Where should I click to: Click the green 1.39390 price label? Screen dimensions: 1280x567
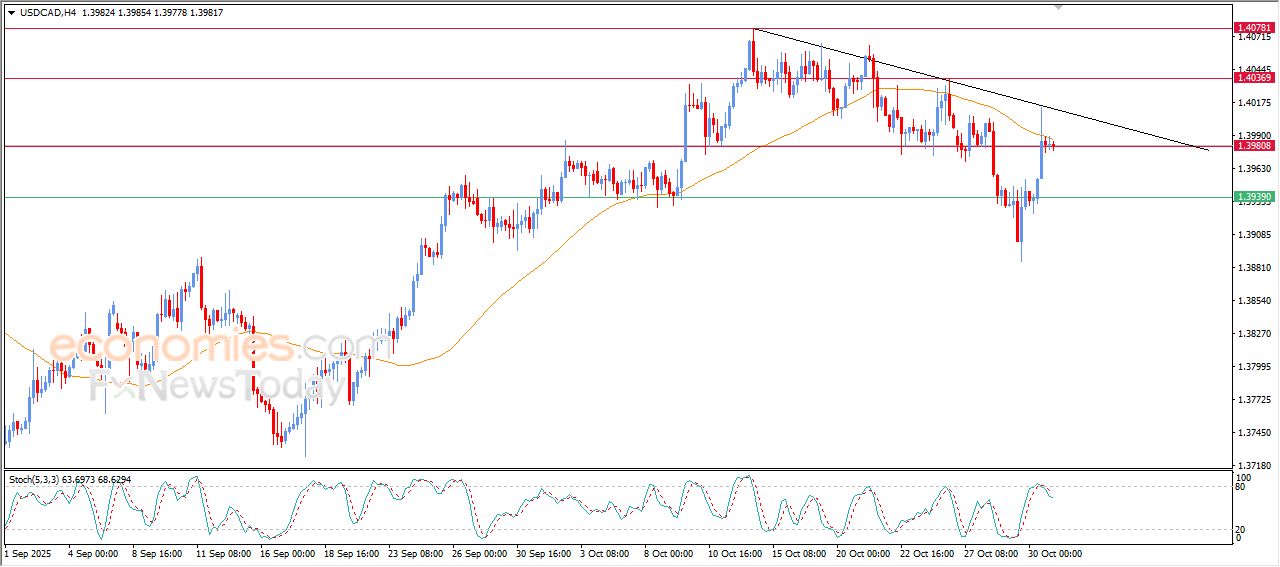pyautogui.click(x=1253, y=197)
